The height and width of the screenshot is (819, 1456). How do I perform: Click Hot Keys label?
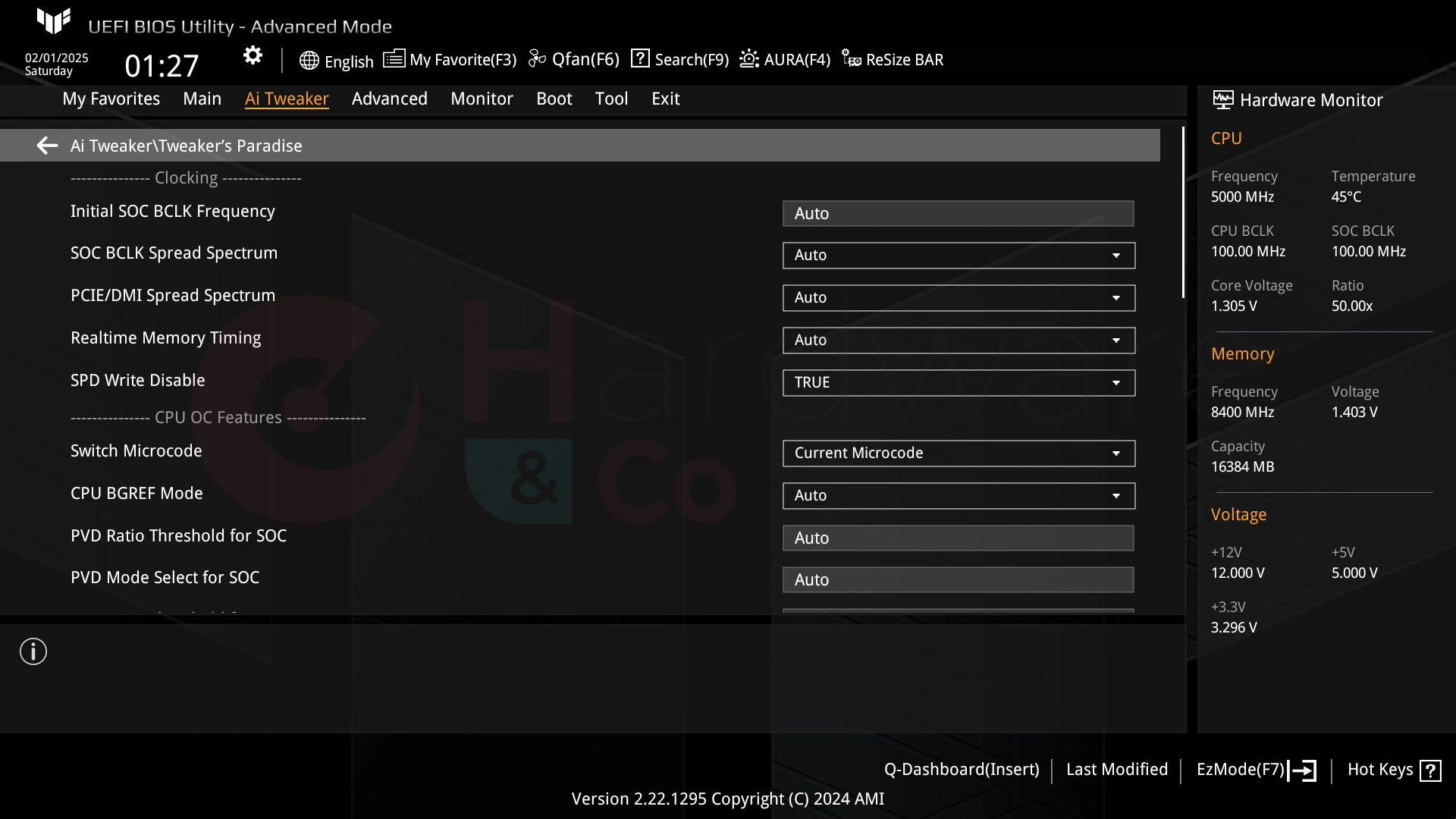pyautogui.click(x=1380, y=769)
